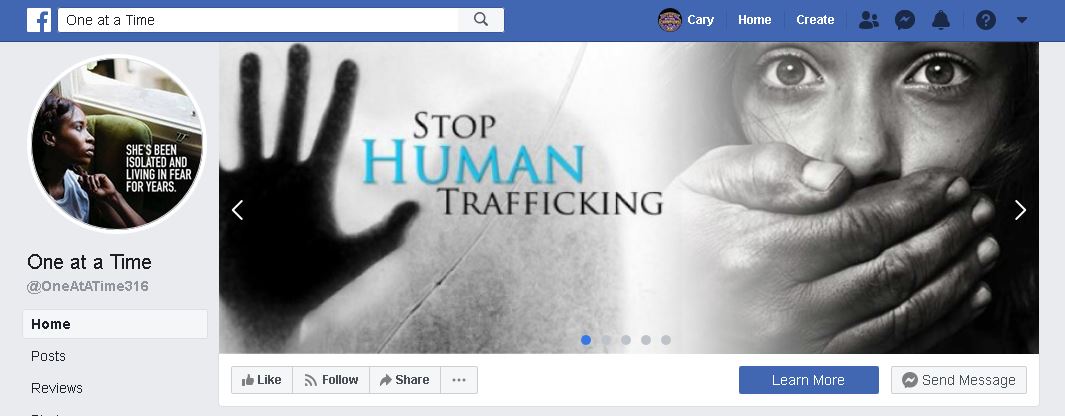Click the Send Message button
Viewport: 1065px width, 416px height.
coord(958,380)
